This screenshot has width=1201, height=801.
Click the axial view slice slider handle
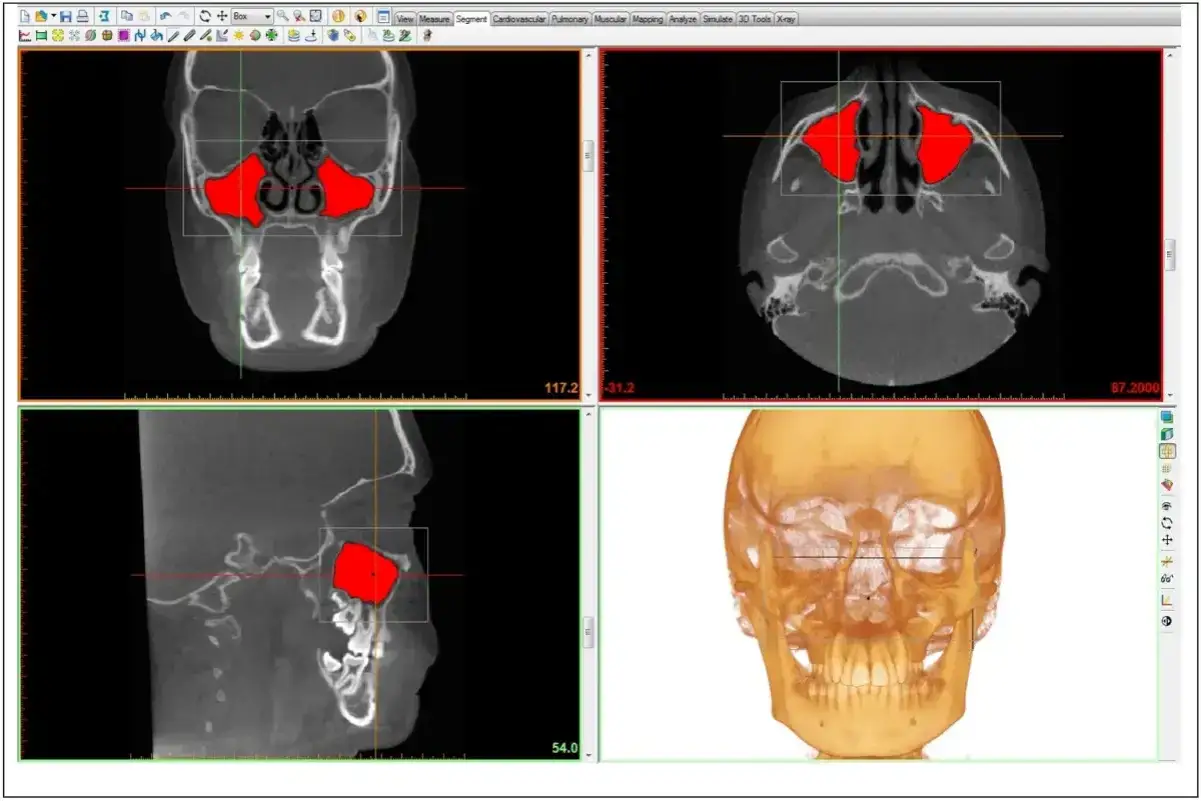click(x=1171, y=255)
